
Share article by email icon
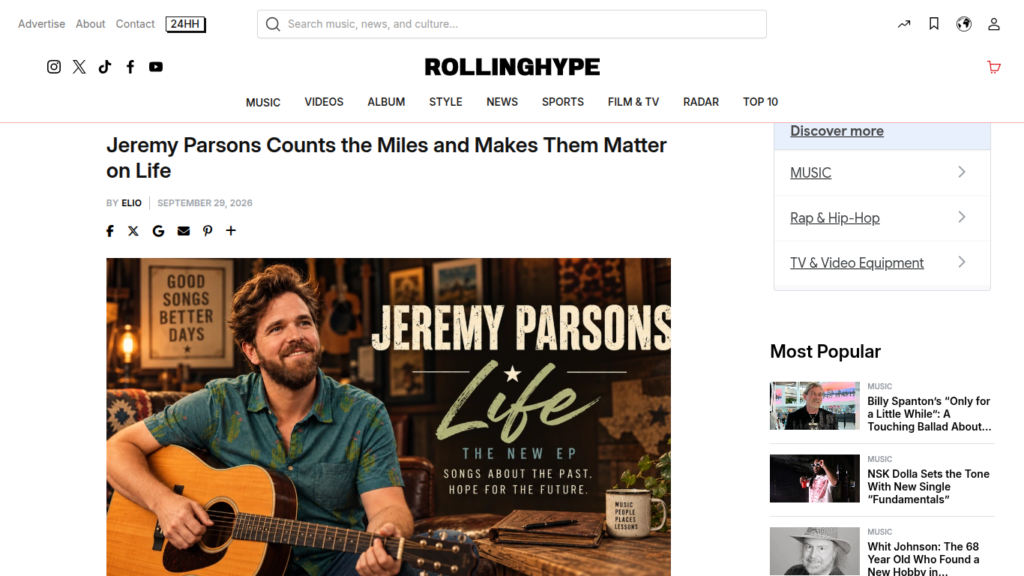184,231
